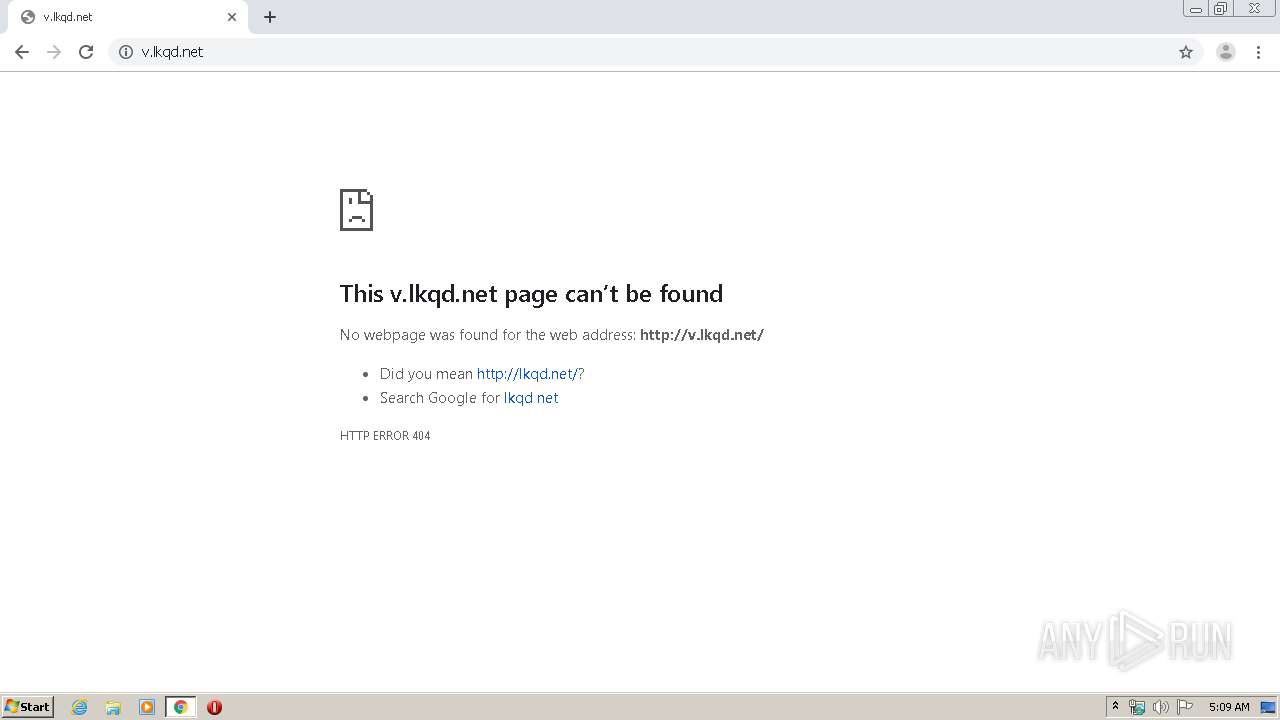Open a new tab

coord(270,17)
